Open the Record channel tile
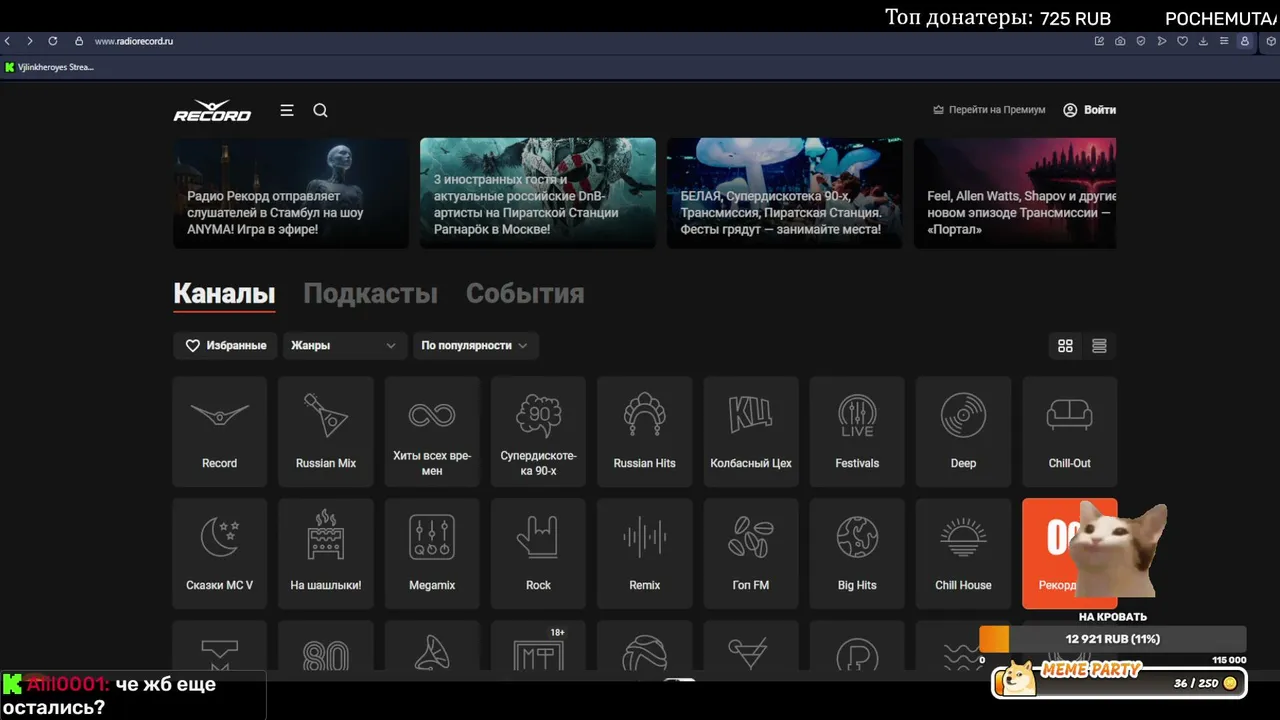The height and width of the screenshot is (720, 1280). 220,431
